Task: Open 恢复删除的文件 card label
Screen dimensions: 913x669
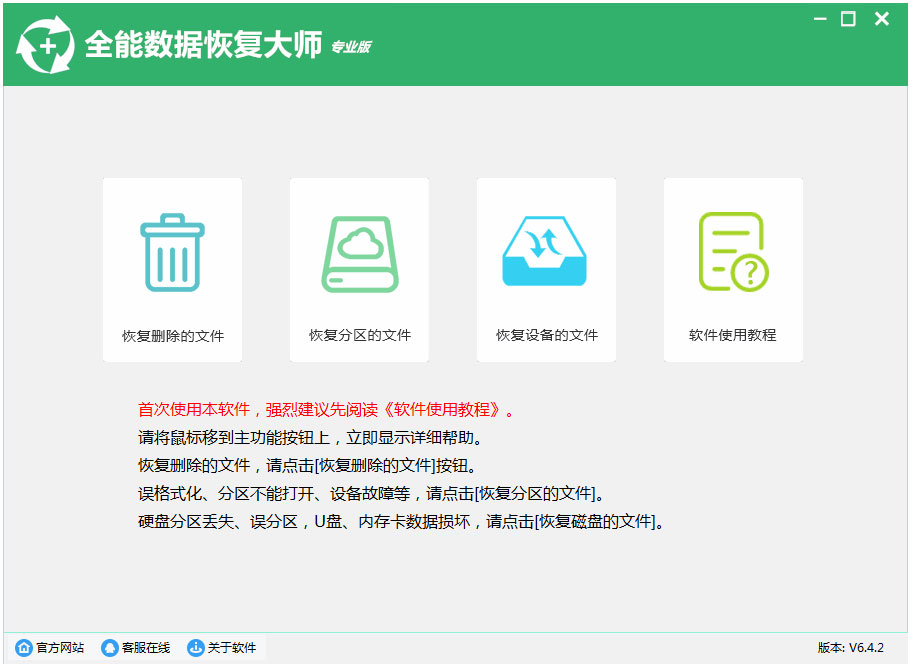Action: coord(173,336)
